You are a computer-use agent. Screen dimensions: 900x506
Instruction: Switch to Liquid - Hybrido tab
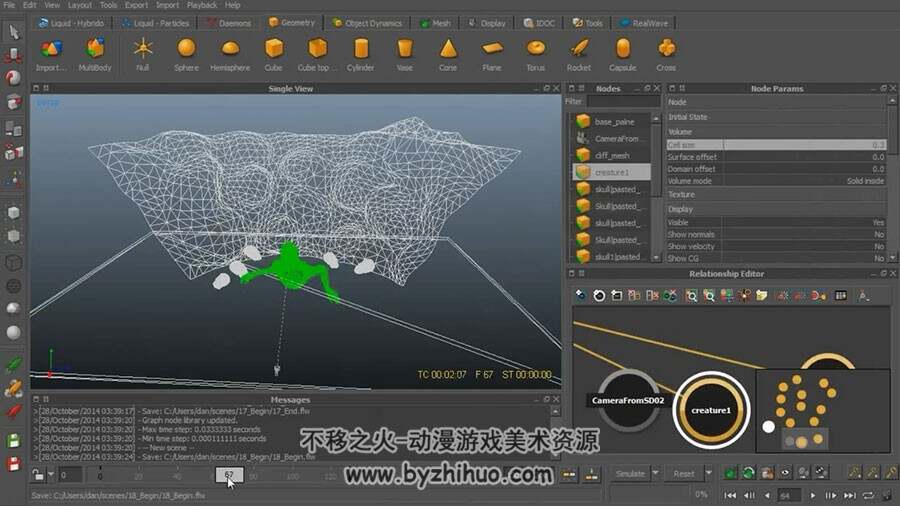[71, 24]
